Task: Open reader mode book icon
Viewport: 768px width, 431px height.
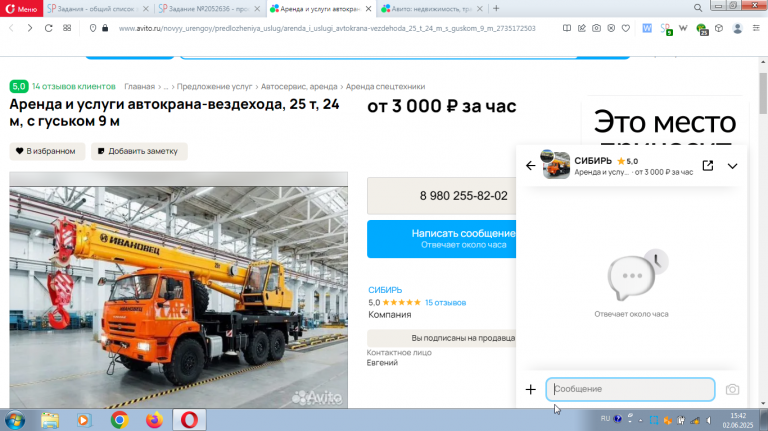Action: (x=567, y=28)
